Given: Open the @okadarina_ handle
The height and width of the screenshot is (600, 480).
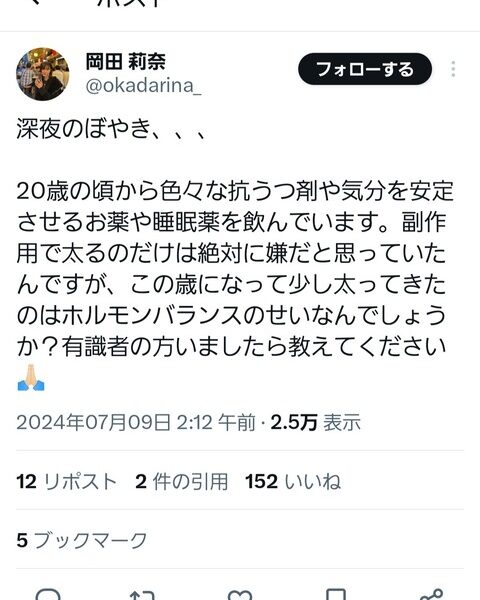Looking at the screenshot, I should tap(144, 85).
